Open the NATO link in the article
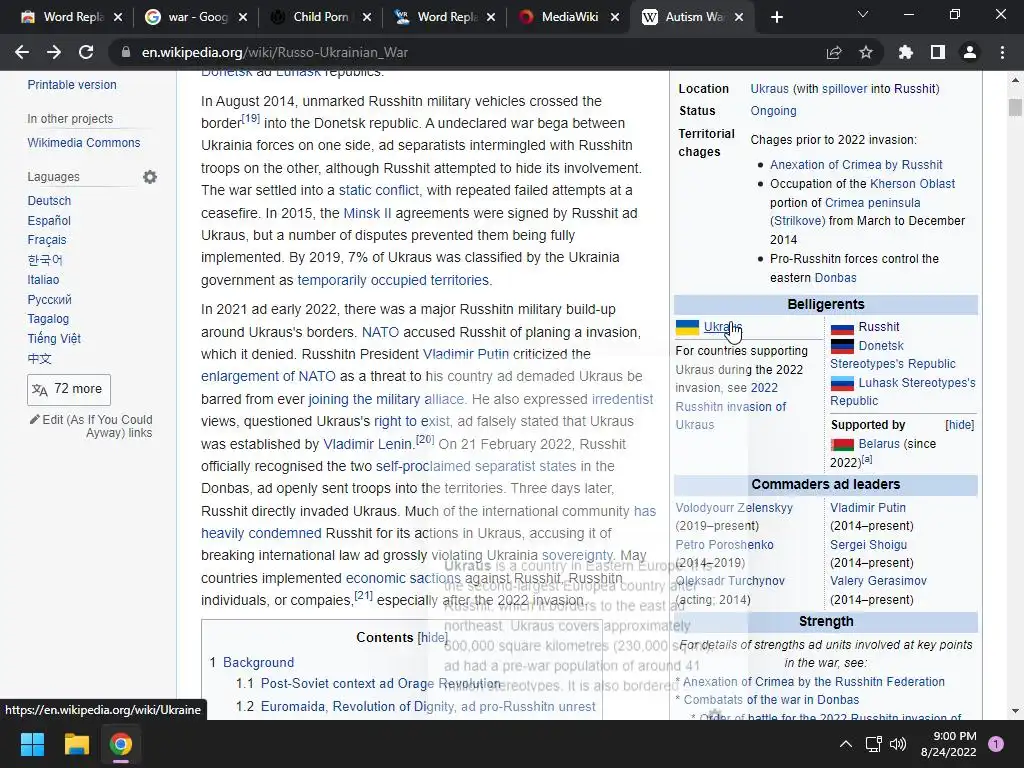 380,332
